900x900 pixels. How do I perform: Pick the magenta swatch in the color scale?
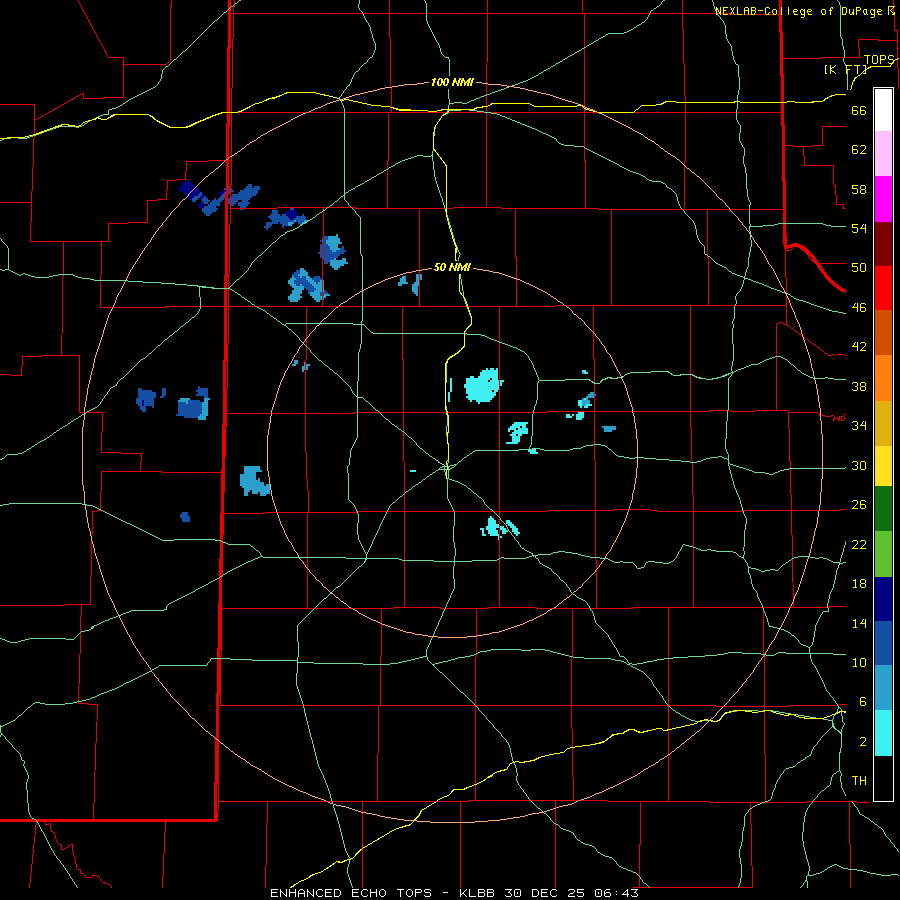[x=883, y=199]
